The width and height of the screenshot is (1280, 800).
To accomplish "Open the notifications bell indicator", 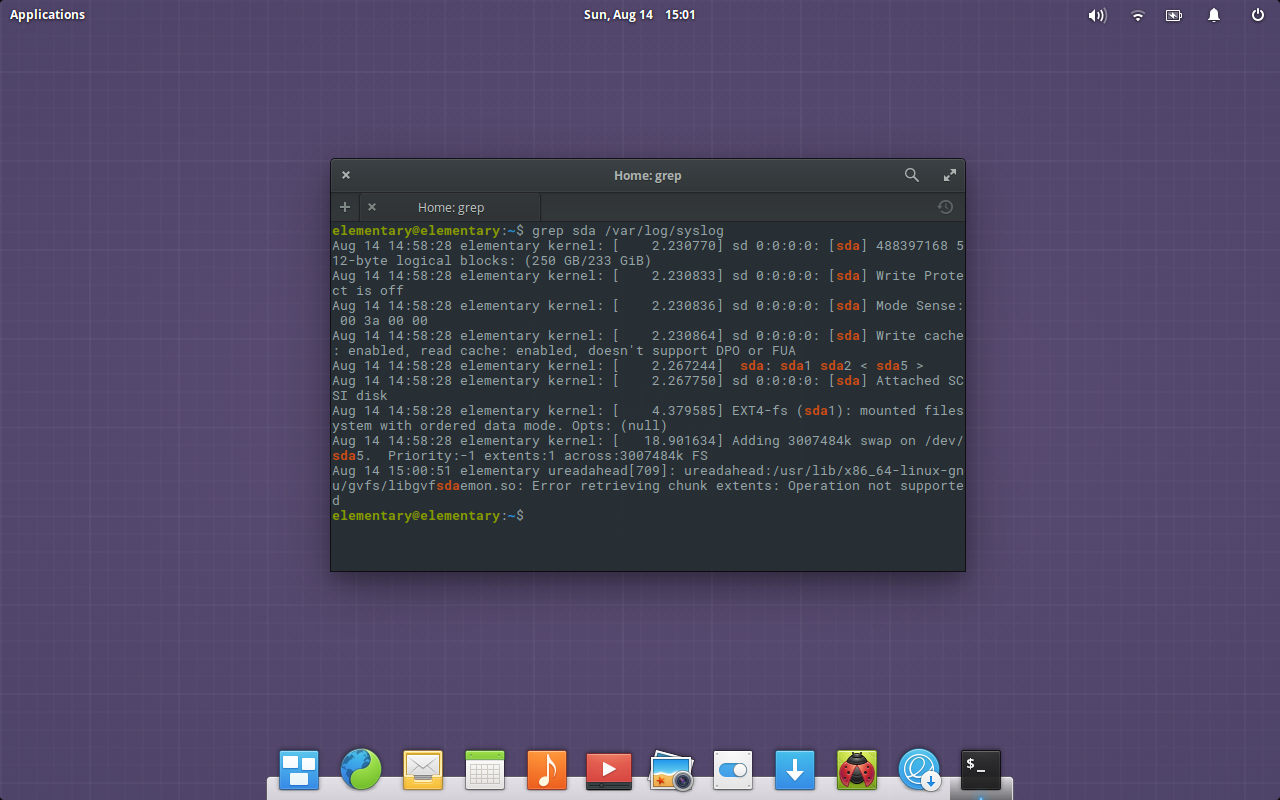I will pyautogui.click(x=1214, y=15).
